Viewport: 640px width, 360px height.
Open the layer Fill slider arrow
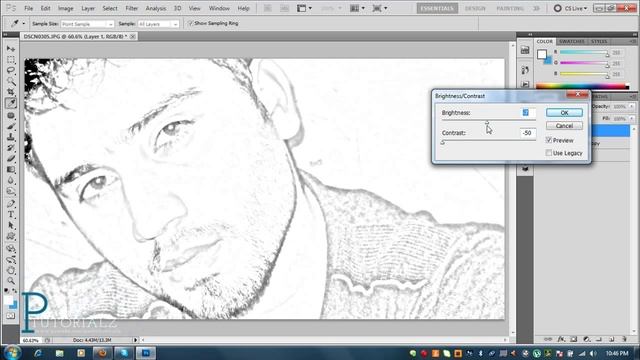pyautogui.click(x=631, y=118)
